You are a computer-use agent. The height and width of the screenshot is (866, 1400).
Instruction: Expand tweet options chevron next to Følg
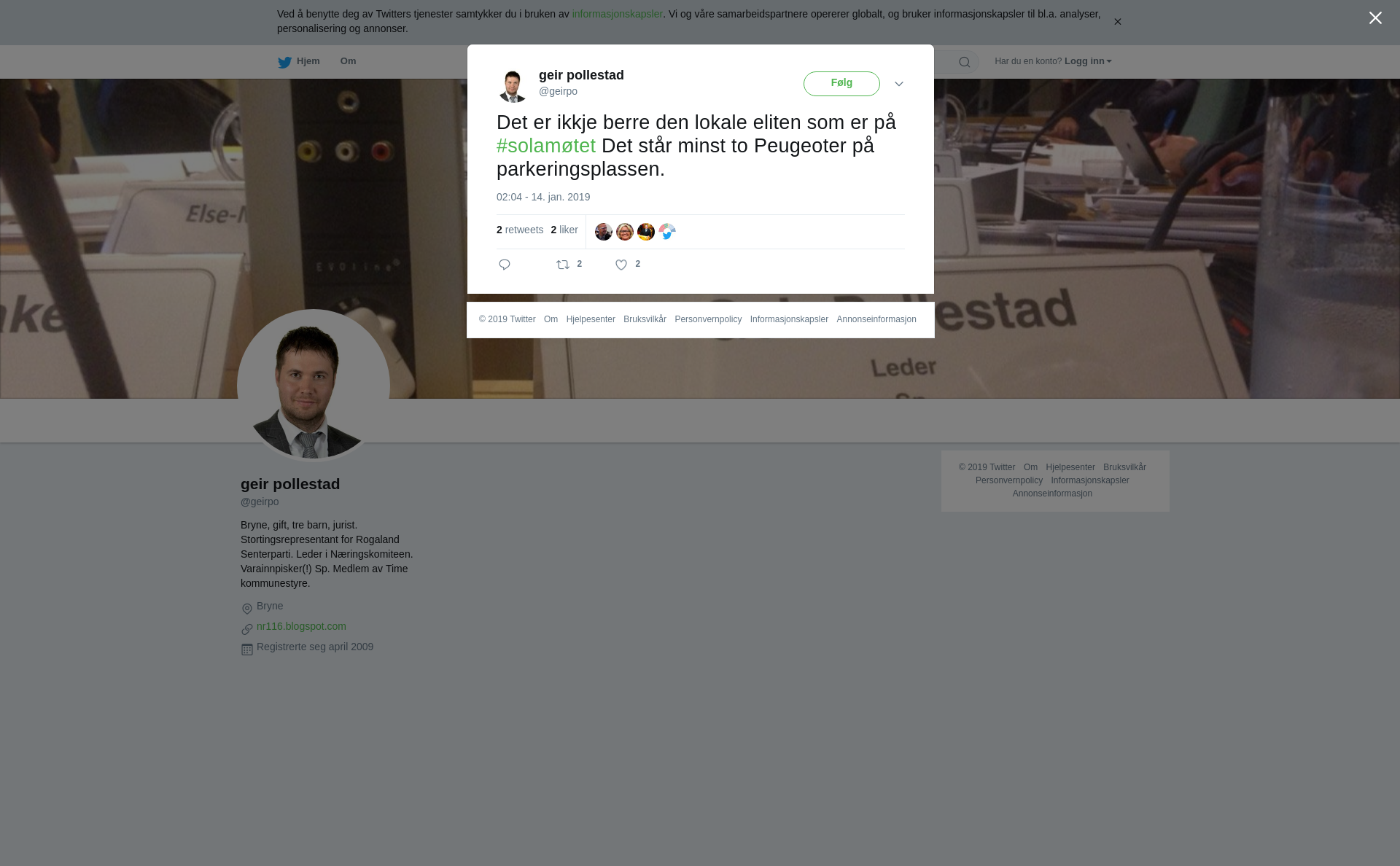coord(899,84)
